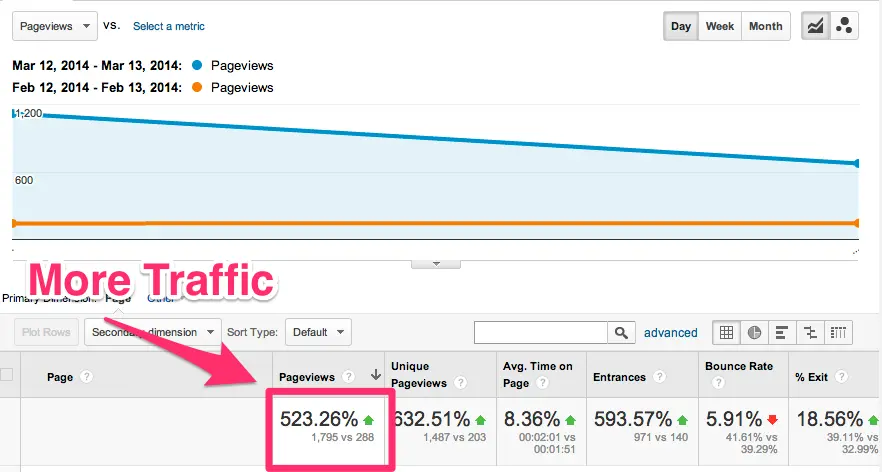Open the Sort Type Default dropdown
Image resolution: width=882 pixels, height=472 pixels.
(x=318, y=332)
